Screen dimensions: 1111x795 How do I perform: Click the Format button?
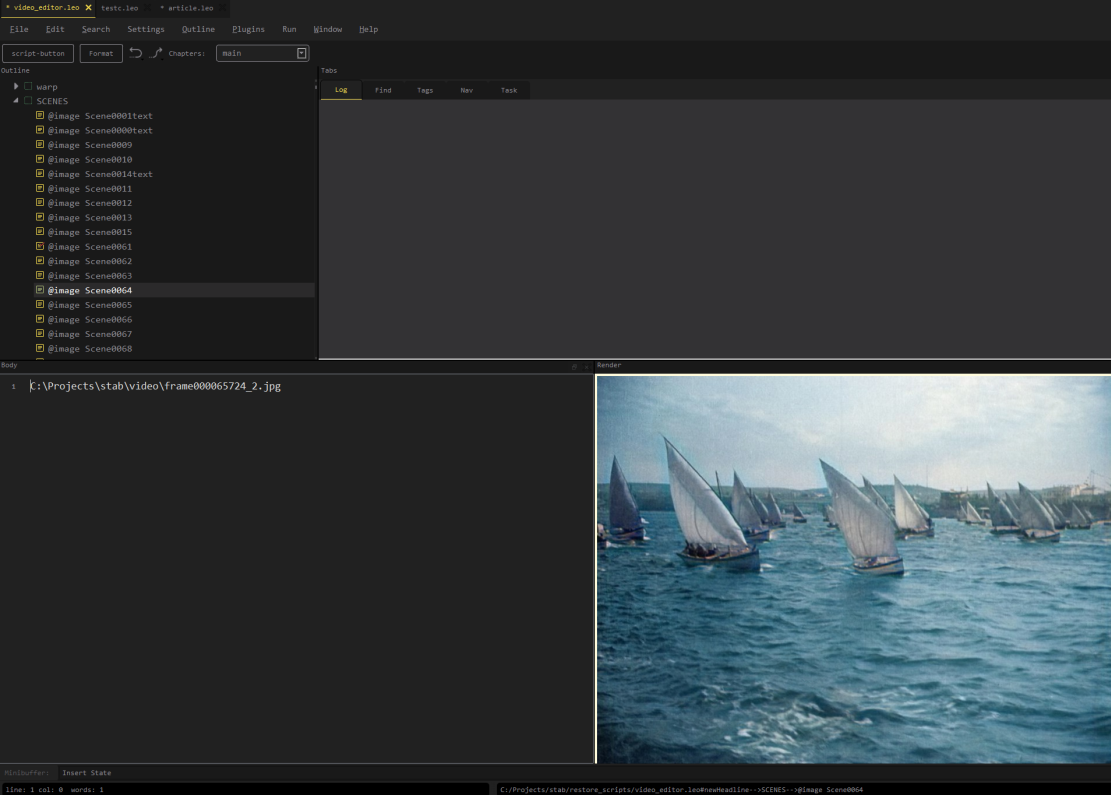tap(101, 53)
